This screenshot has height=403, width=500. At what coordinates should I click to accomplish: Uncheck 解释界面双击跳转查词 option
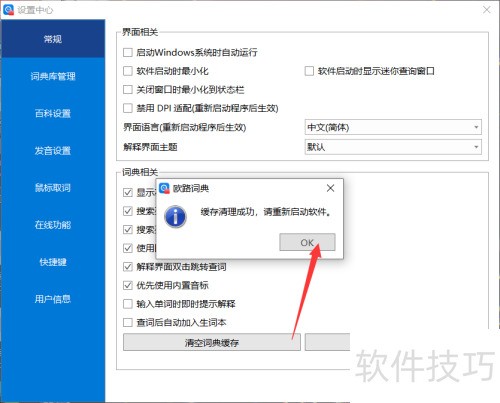(x=128, y=267)
